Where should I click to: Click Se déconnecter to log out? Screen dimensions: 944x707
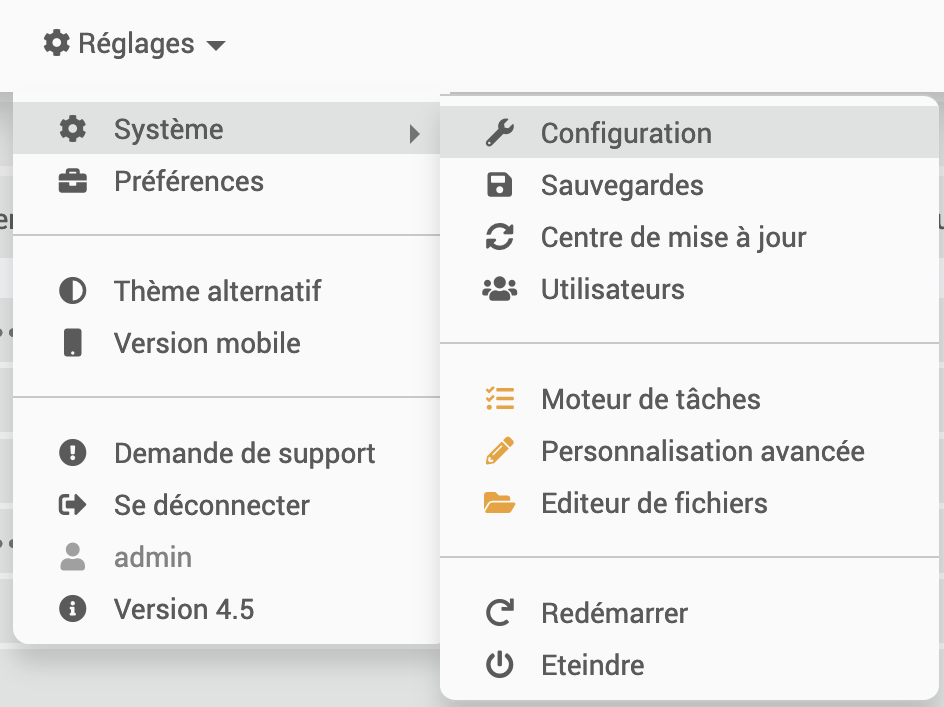pos(211,505)
